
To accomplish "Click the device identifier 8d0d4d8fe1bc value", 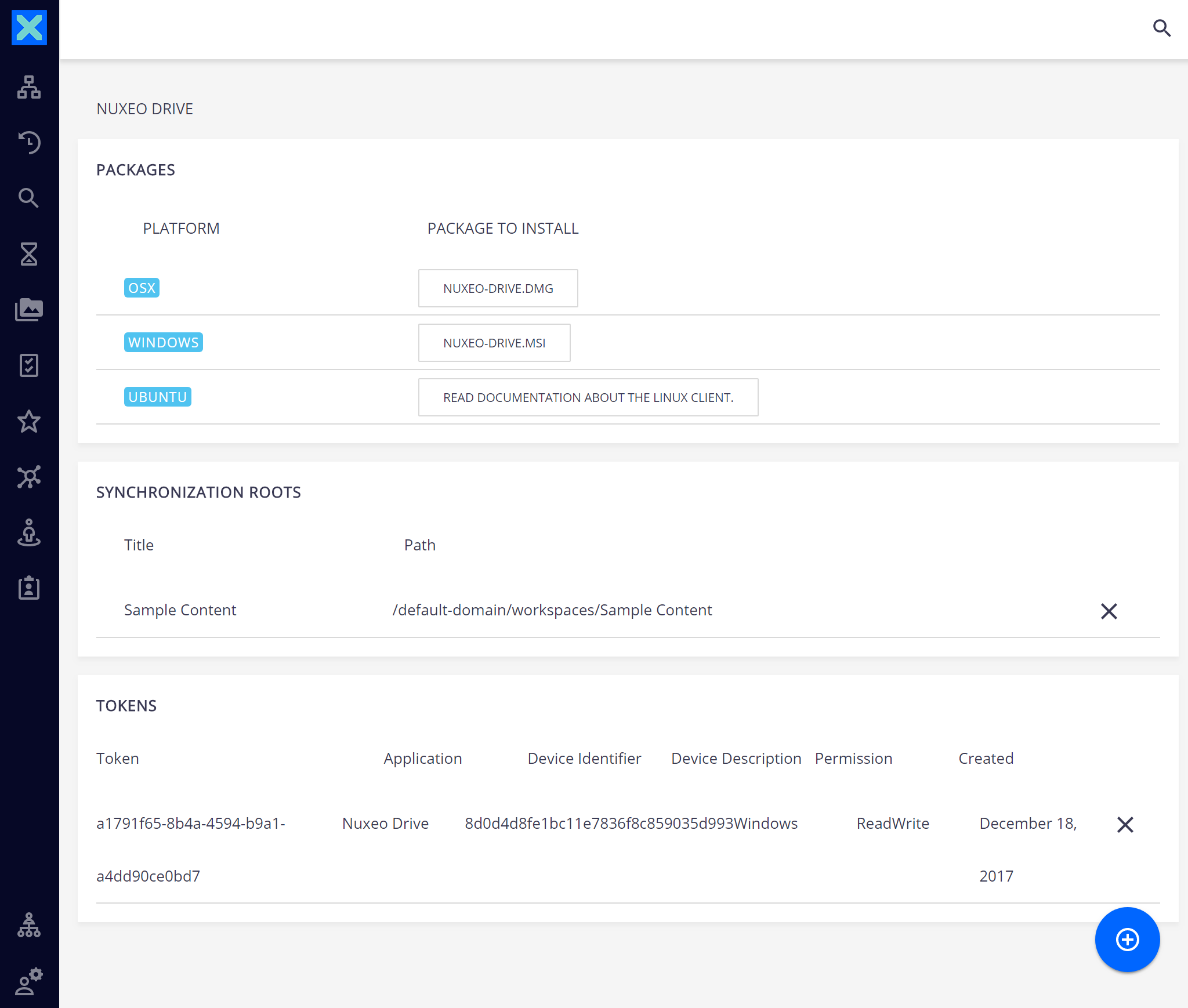I will (599, 824).
